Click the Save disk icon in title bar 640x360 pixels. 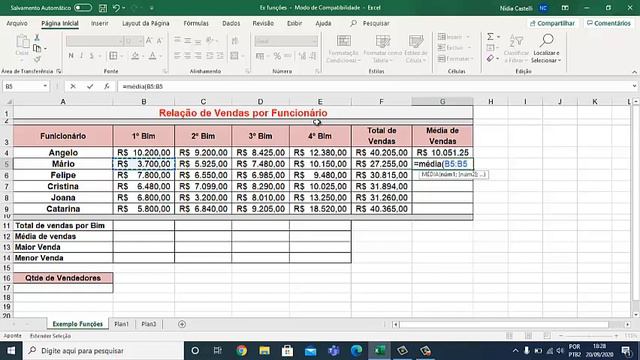(x=103, y=8)
